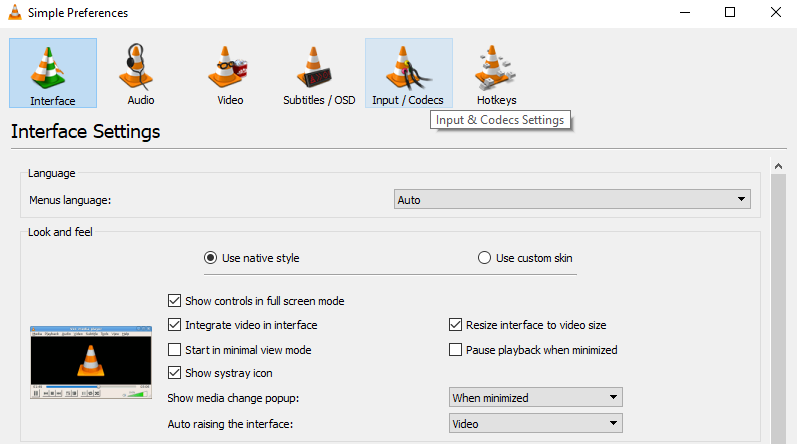797x444 pixels.
Task: Uncheck Show controls in full screen mode
Action: pos(174,301)
